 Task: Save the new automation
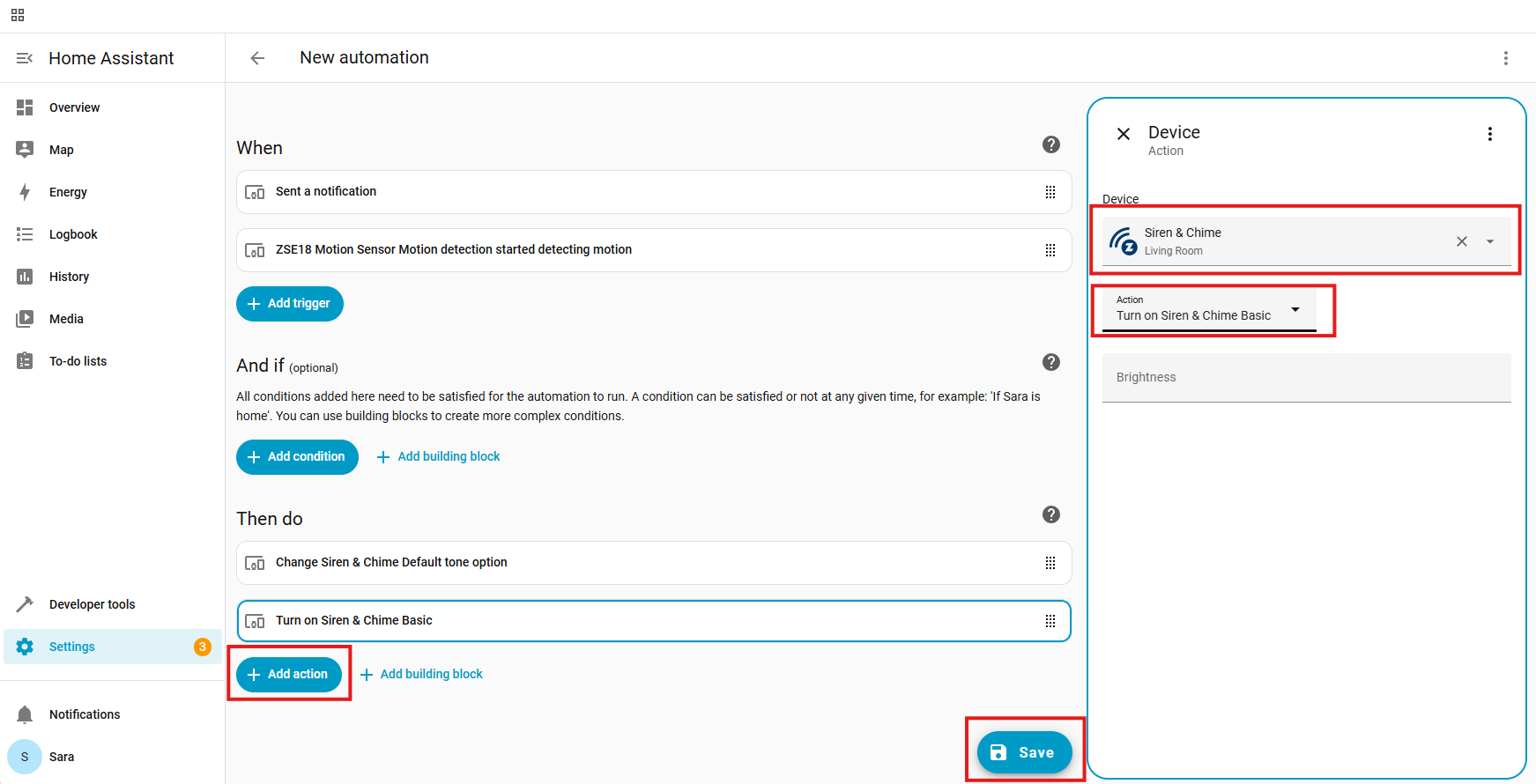coord(1024,752)
